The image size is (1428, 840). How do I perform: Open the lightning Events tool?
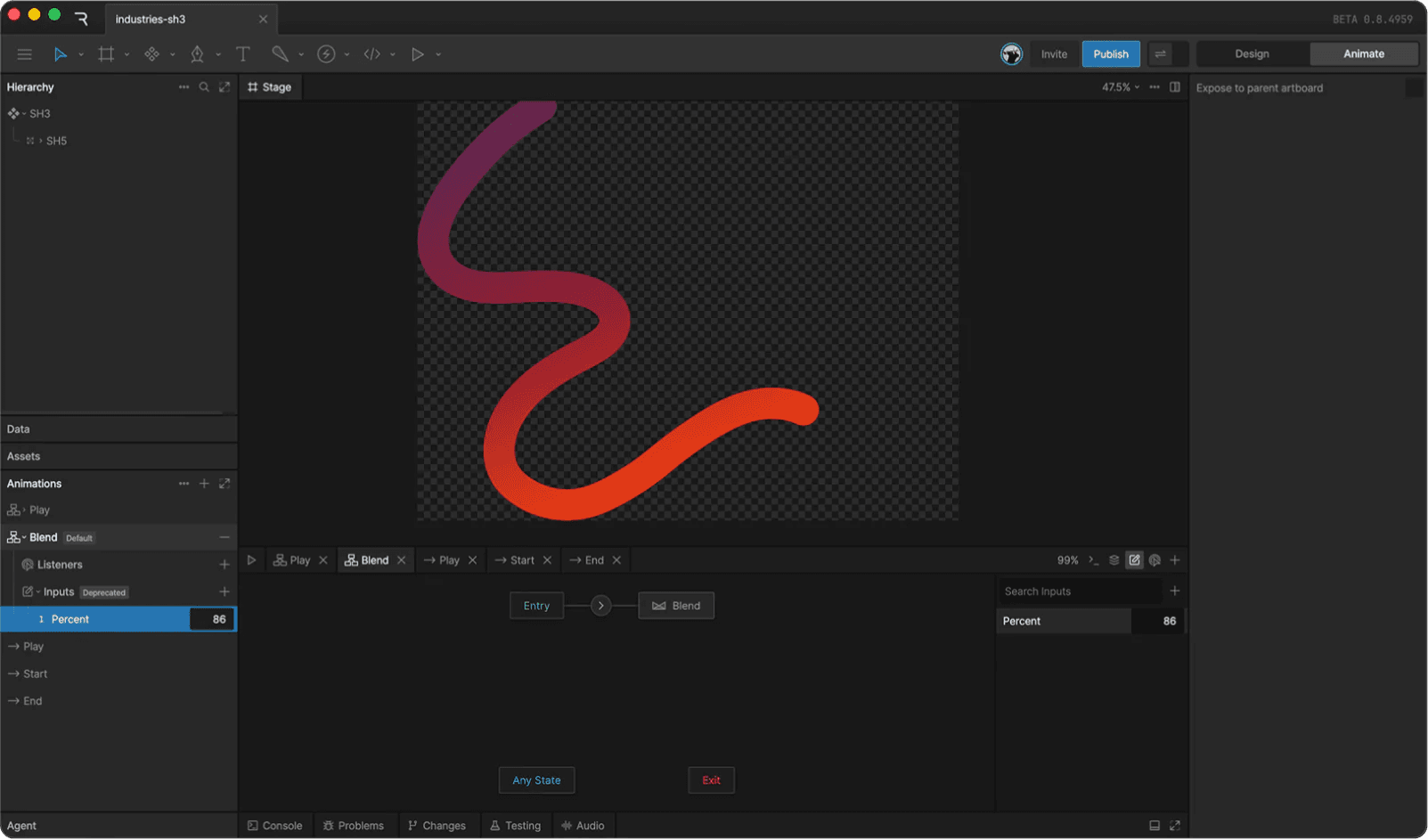coord(326,54)
